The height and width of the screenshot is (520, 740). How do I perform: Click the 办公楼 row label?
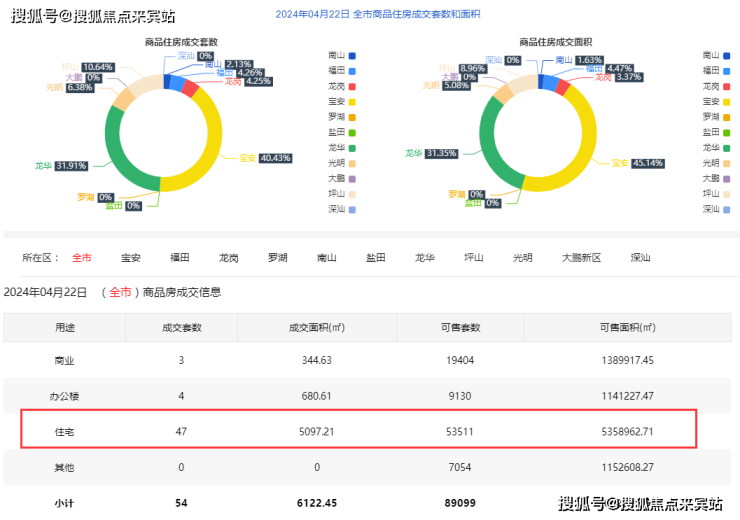[x=65, y=396]
